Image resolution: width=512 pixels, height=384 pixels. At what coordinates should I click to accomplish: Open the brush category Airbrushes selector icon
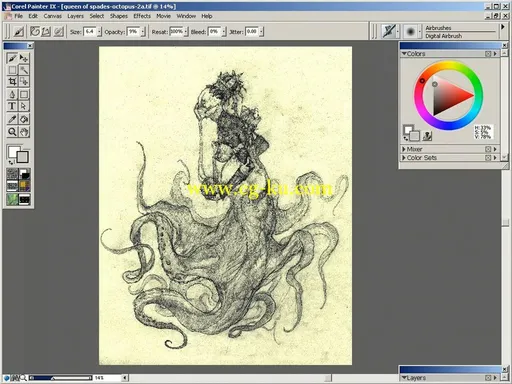click(389, 31)
